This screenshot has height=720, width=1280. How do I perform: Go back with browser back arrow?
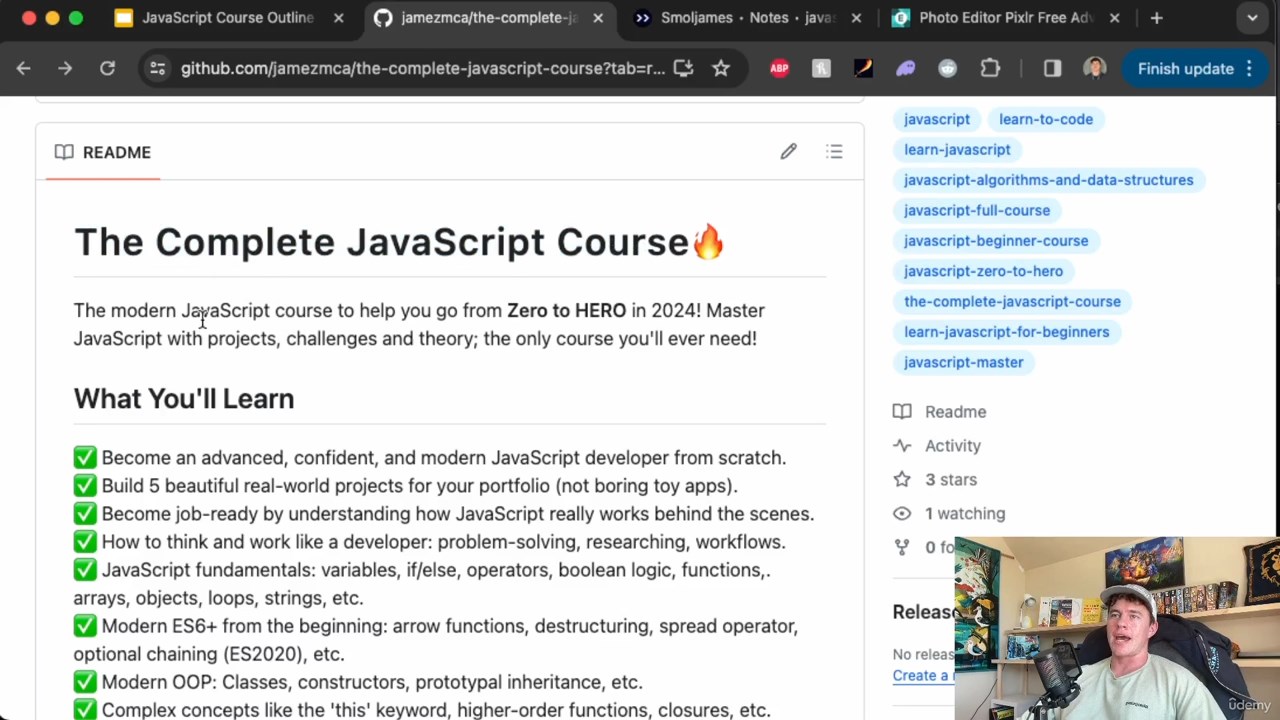[24, 68]
